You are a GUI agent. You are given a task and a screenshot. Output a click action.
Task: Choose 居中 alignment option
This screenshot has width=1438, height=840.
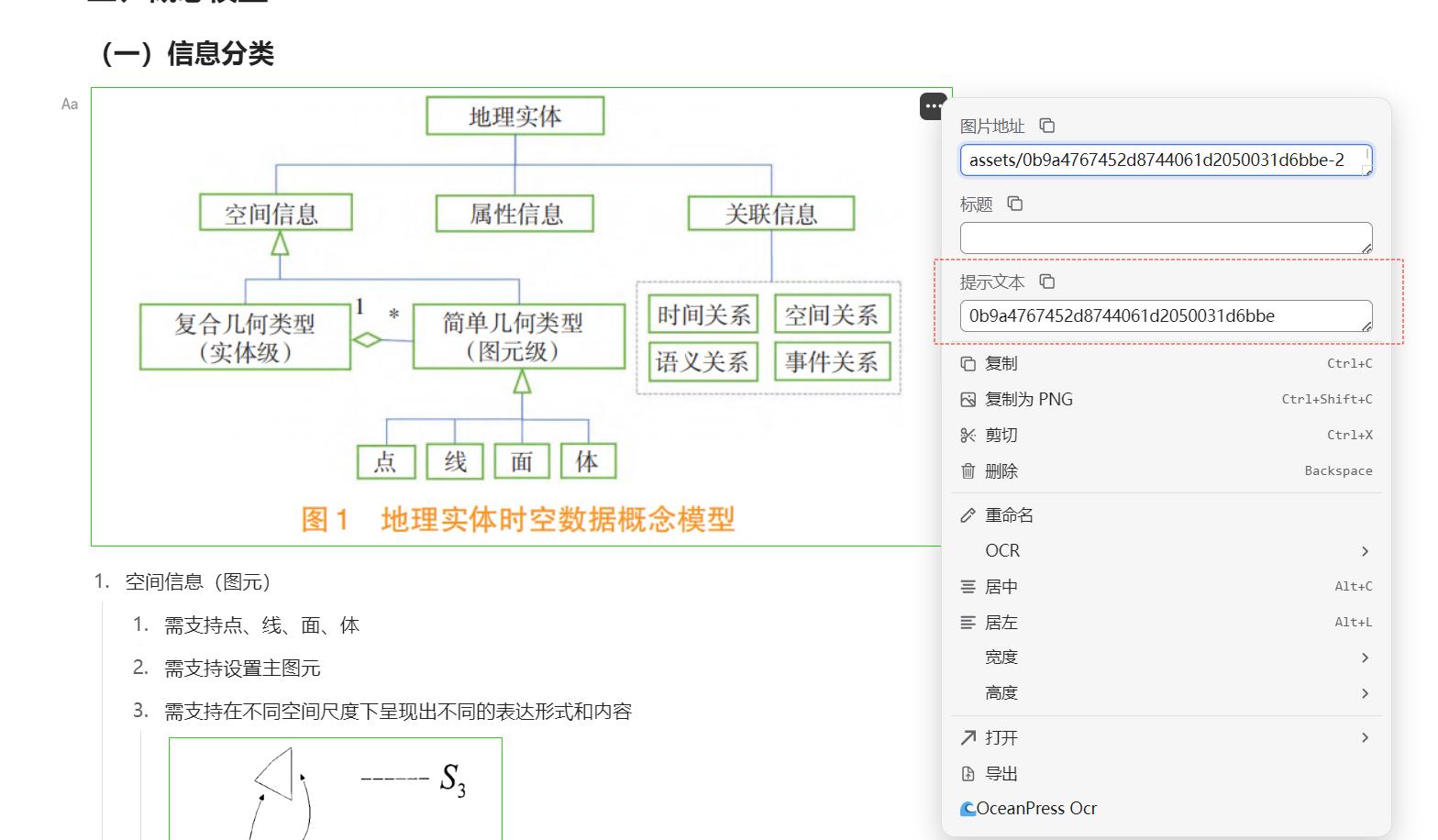pos(1167,587)
